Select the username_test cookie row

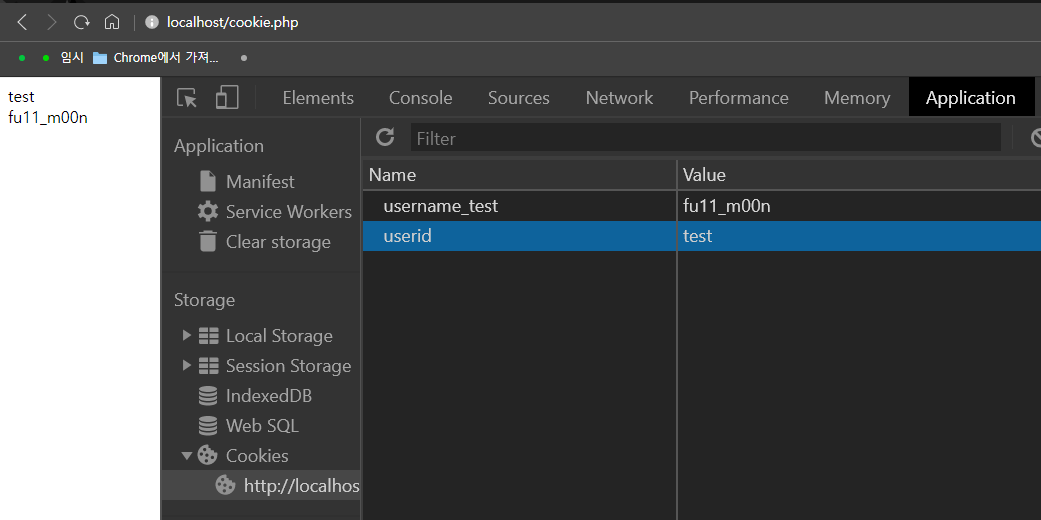[441, 206]
